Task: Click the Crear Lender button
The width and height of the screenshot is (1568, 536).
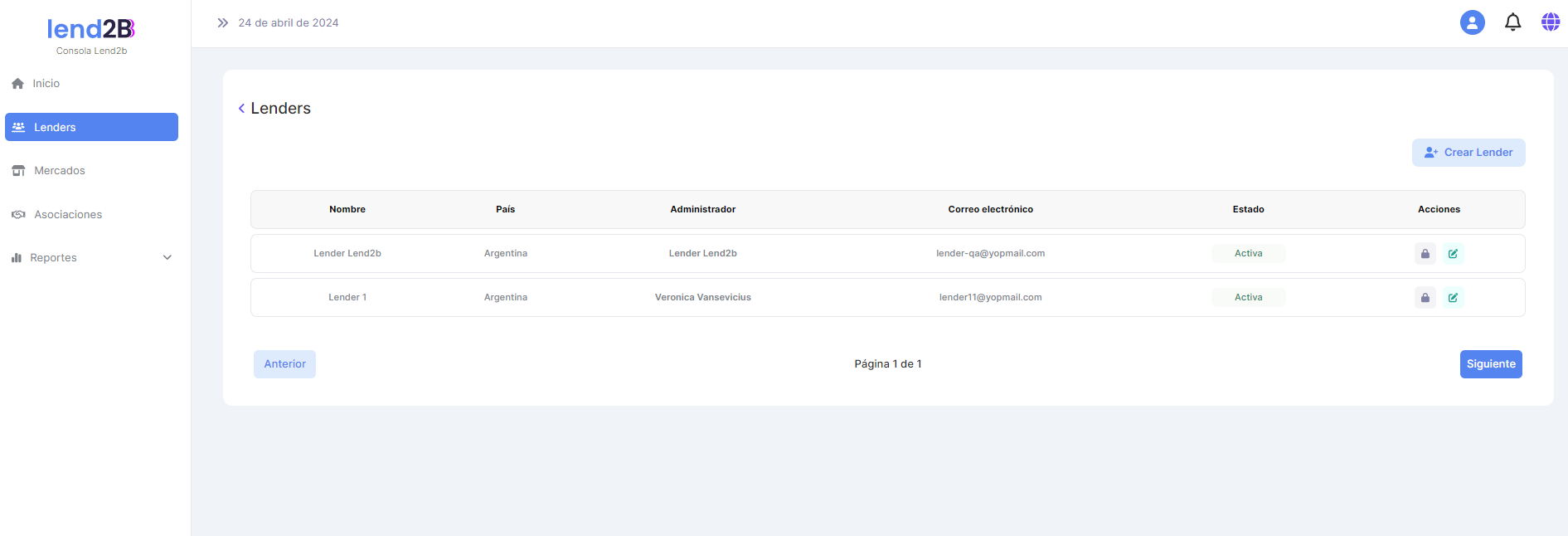Action: [1468, 153]
